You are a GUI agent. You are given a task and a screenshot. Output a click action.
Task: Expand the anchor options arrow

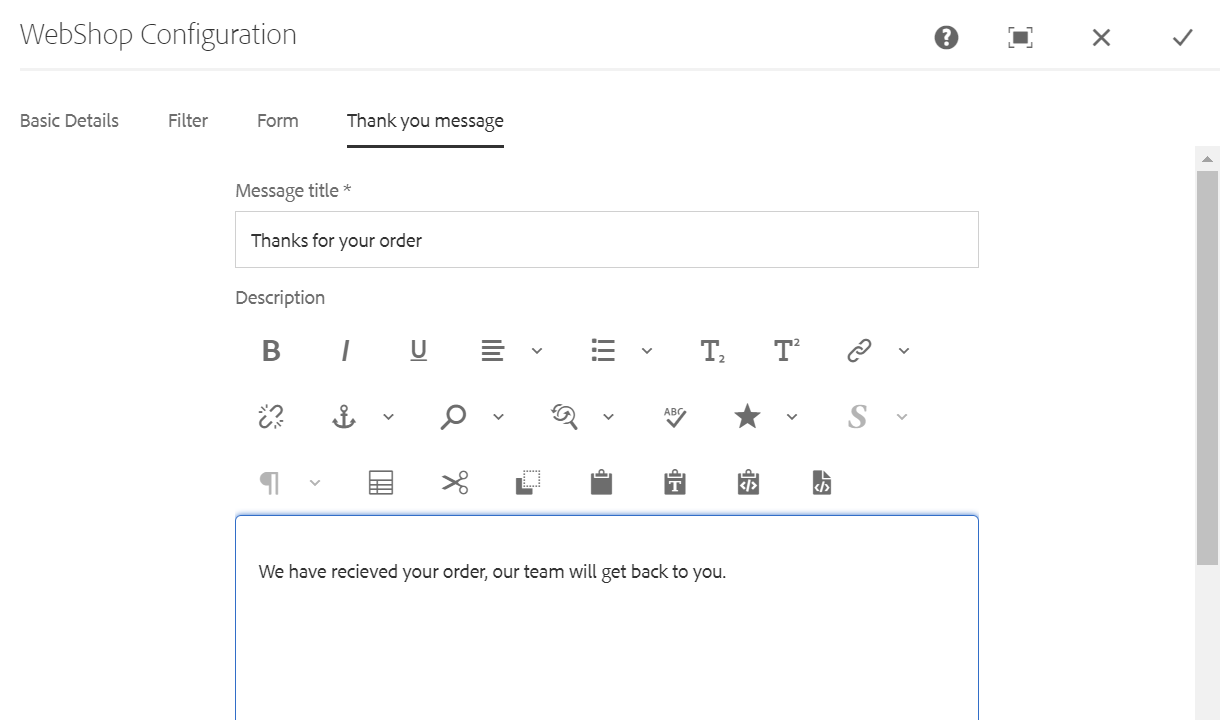coord(389,417)
